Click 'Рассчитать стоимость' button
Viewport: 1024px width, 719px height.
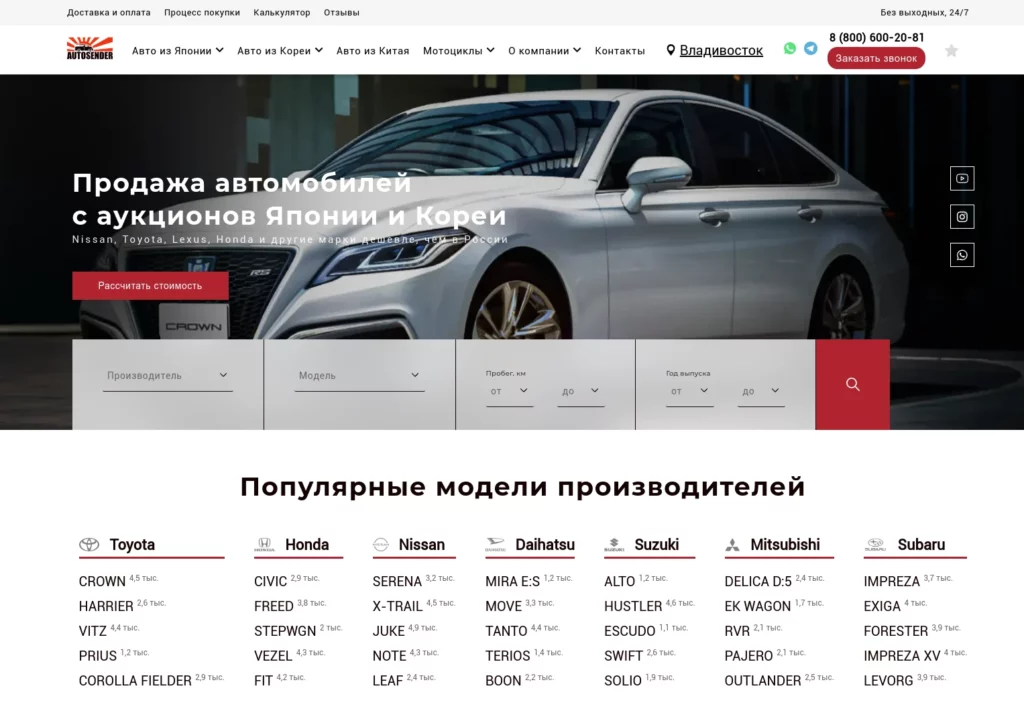click(150, 286)
